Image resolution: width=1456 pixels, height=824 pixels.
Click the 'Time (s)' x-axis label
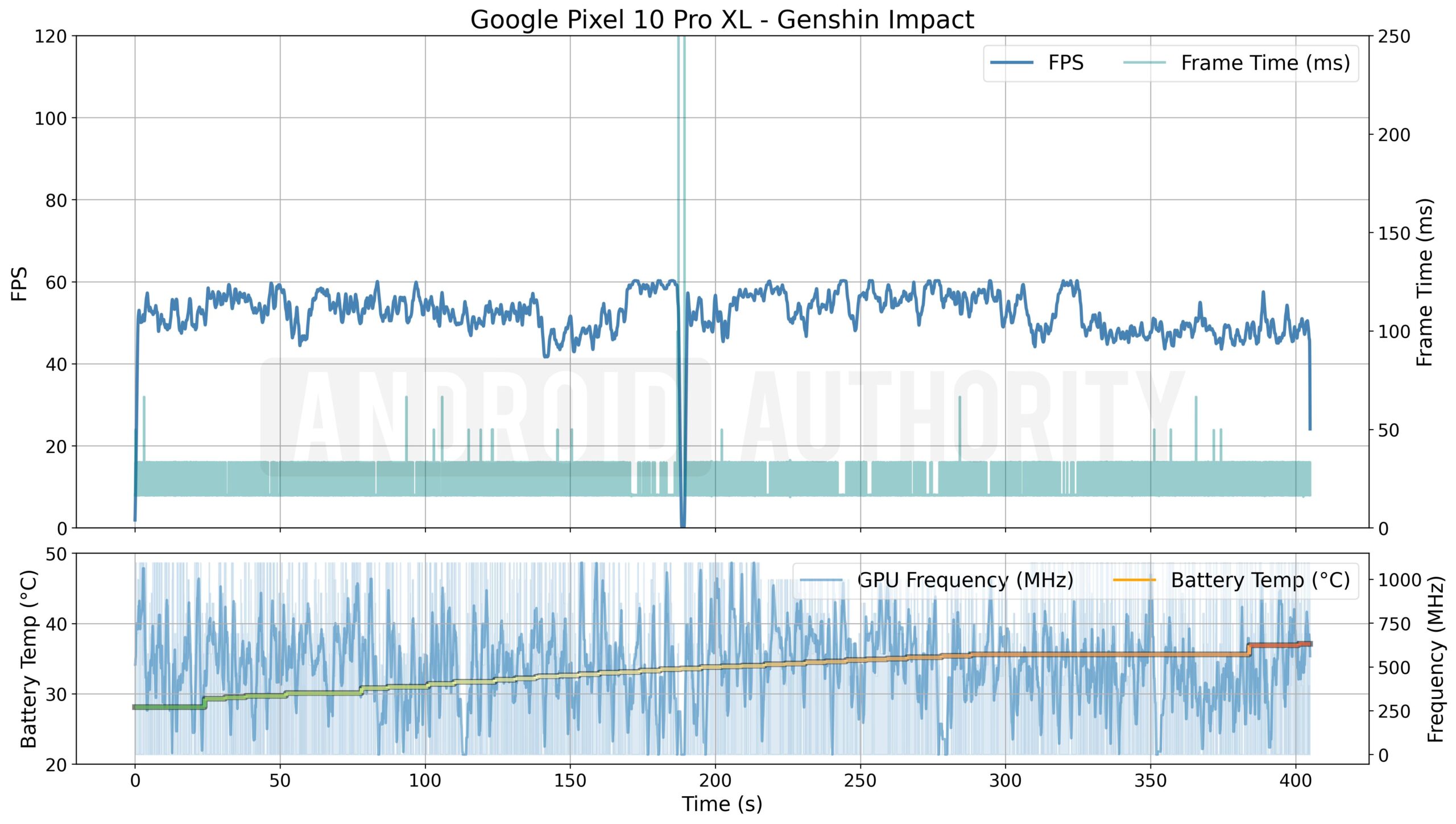[x=722, y=804]
